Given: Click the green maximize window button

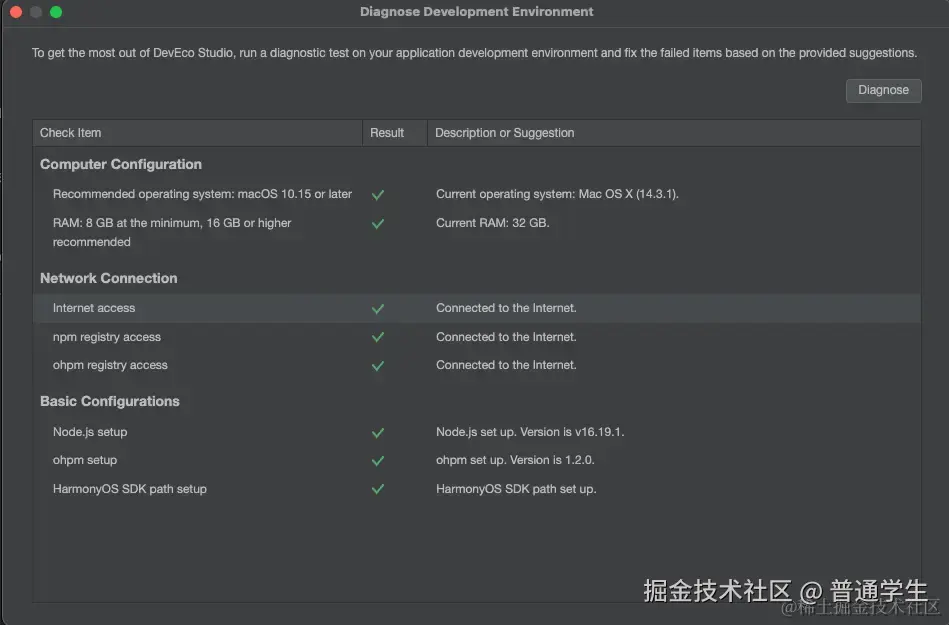Looking at the screenshot, I should click(56, 12).
